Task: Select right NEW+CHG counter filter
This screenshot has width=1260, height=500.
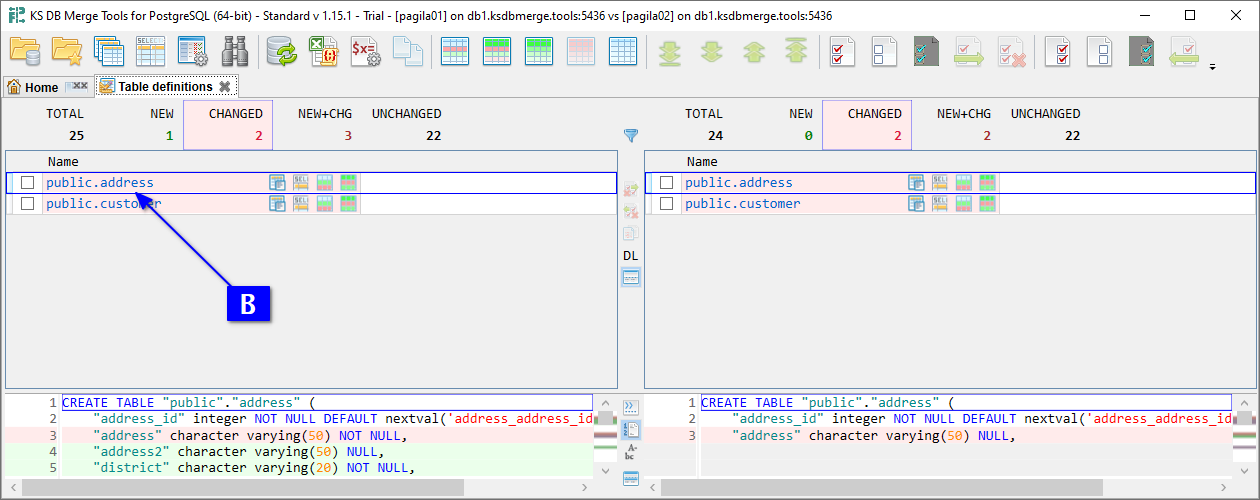Action: (963, 125)
